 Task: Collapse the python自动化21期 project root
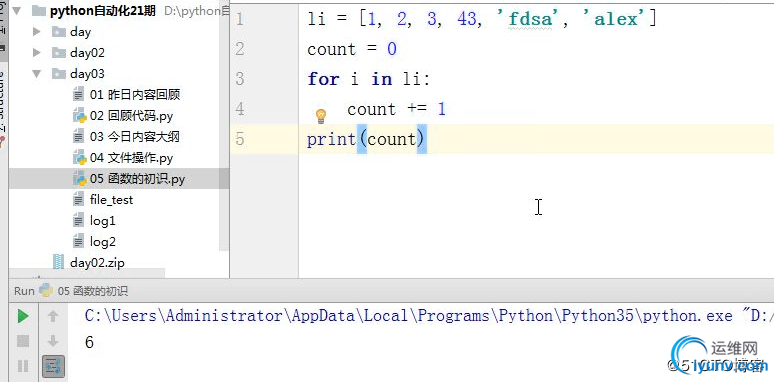(17, 11)
